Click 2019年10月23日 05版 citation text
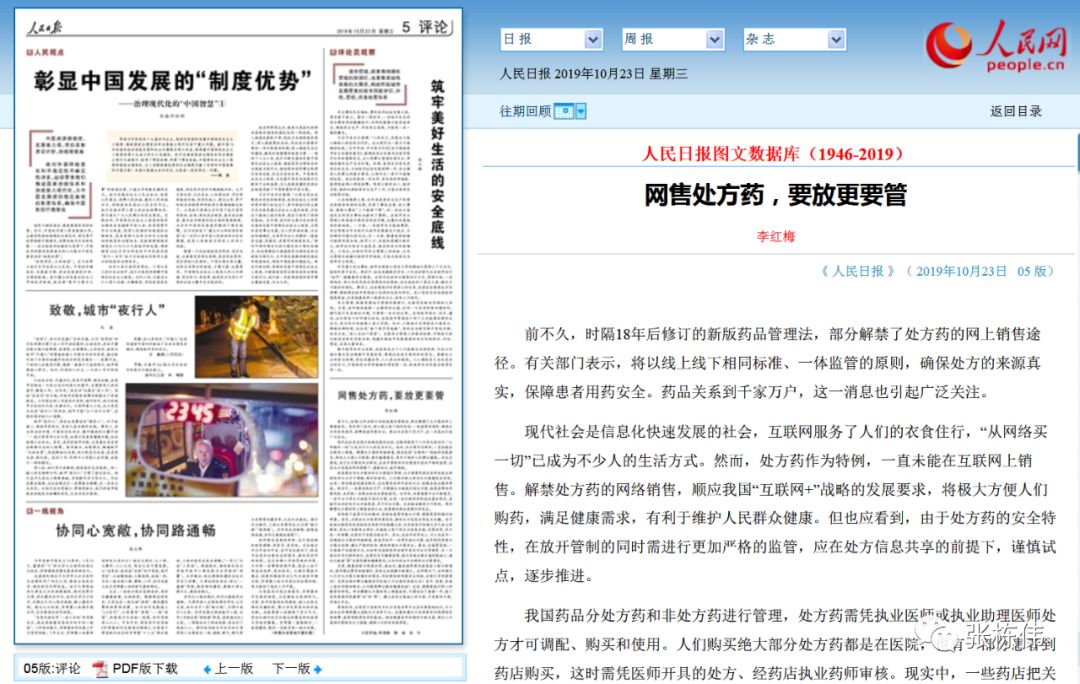The image size is (1080, 684). click(981, 271)
